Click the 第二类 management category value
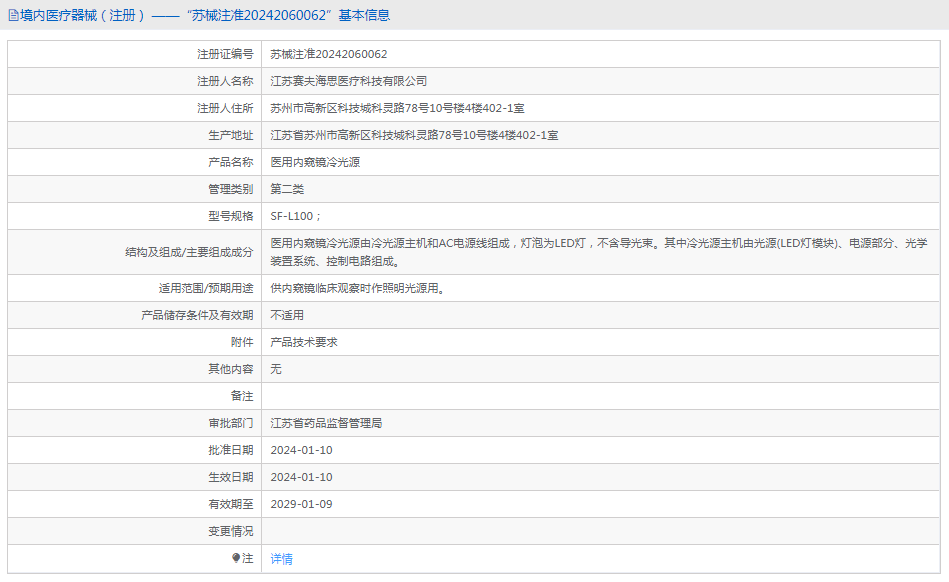The image size is (949, 582). 287,189
